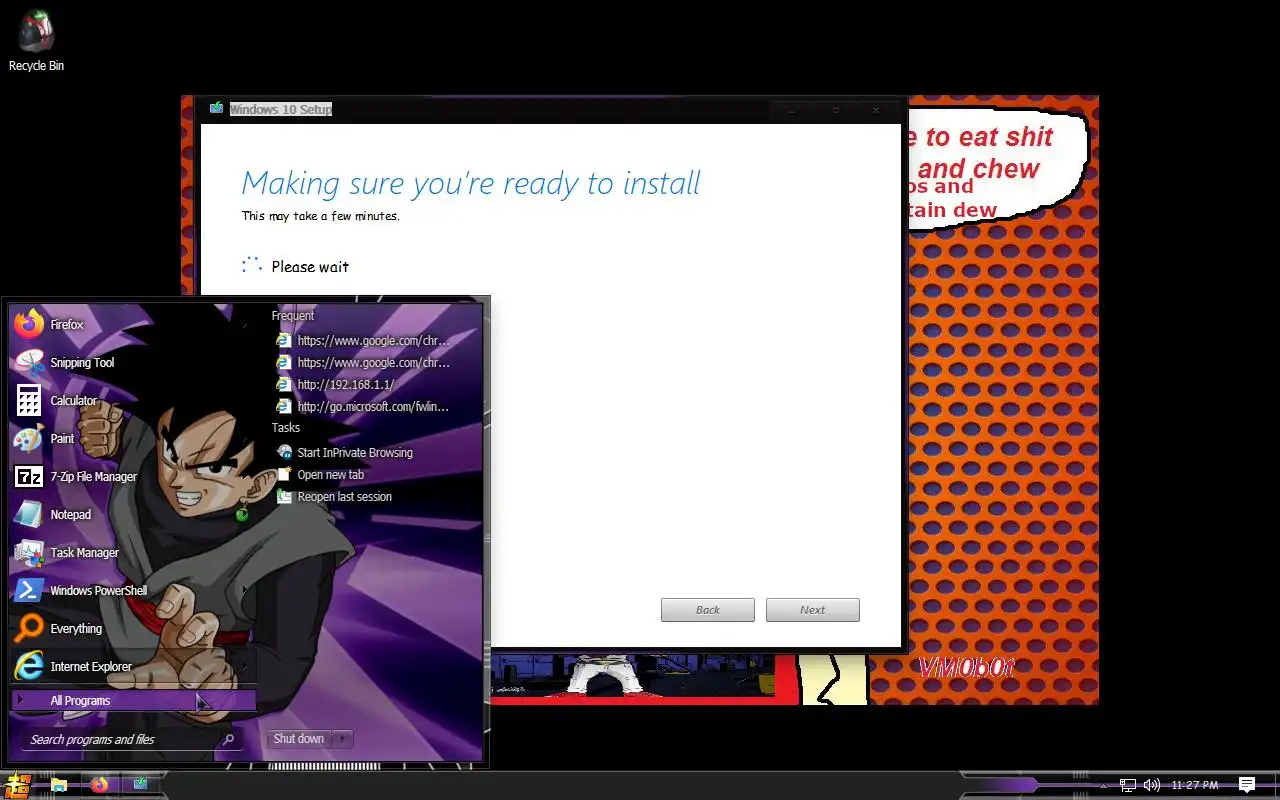1280x800 pixels.
Task: Select the Recycle Bin desktop icon
Action: pos(36,42)
